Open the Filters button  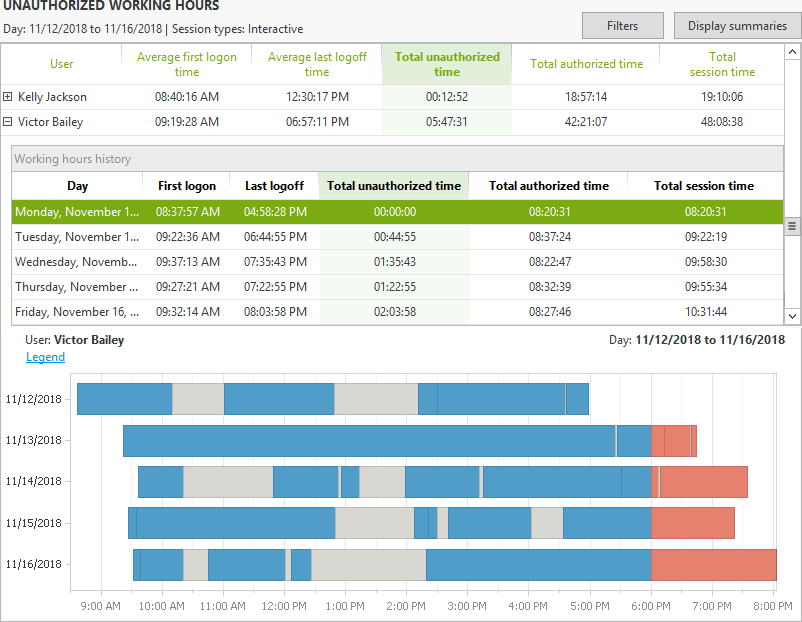click(x=623, y=25)
